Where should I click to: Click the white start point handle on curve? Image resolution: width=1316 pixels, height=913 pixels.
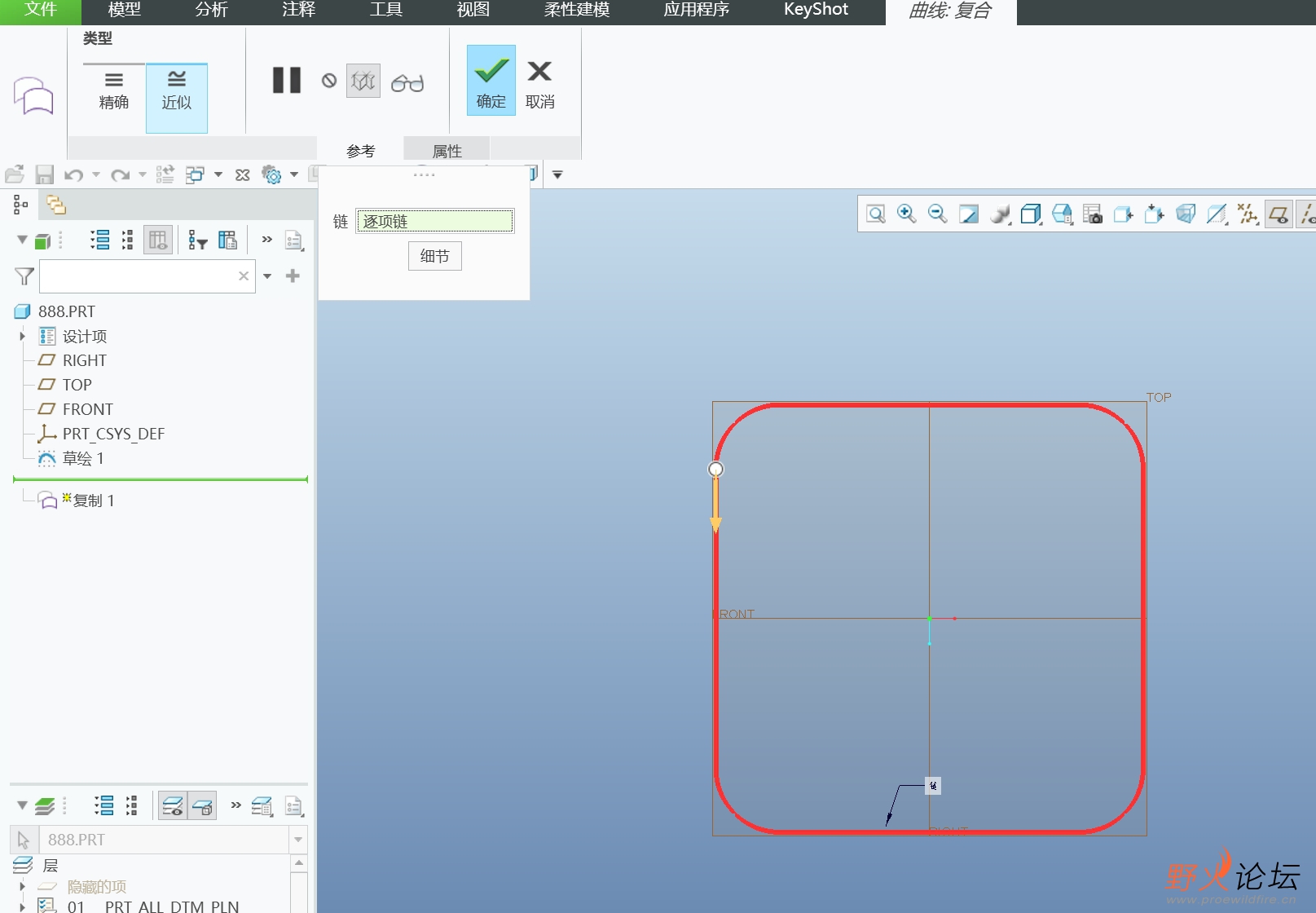click(x=715, y=469)
